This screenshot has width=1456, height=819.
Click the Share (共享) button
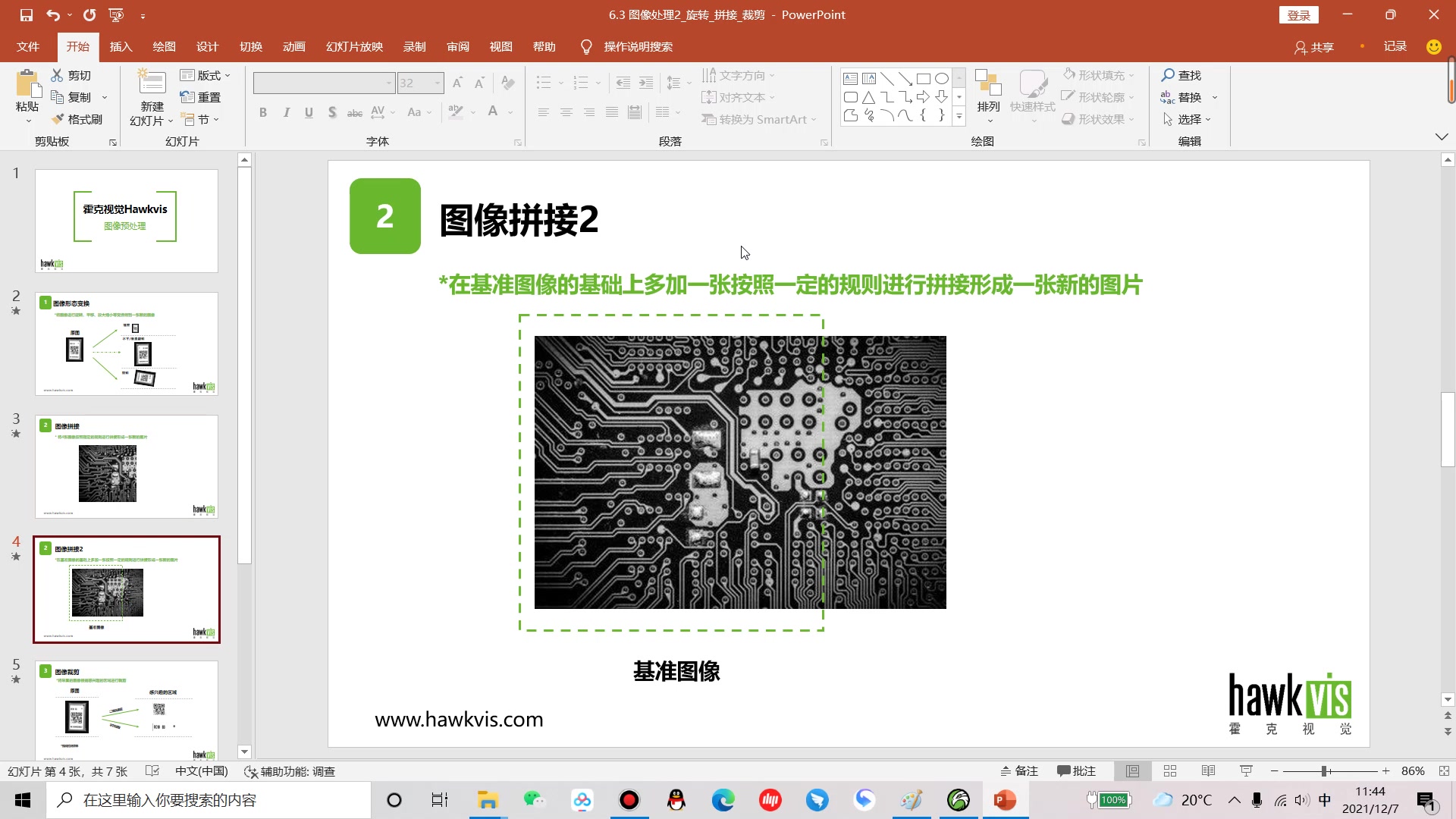tap(1313, 47)
